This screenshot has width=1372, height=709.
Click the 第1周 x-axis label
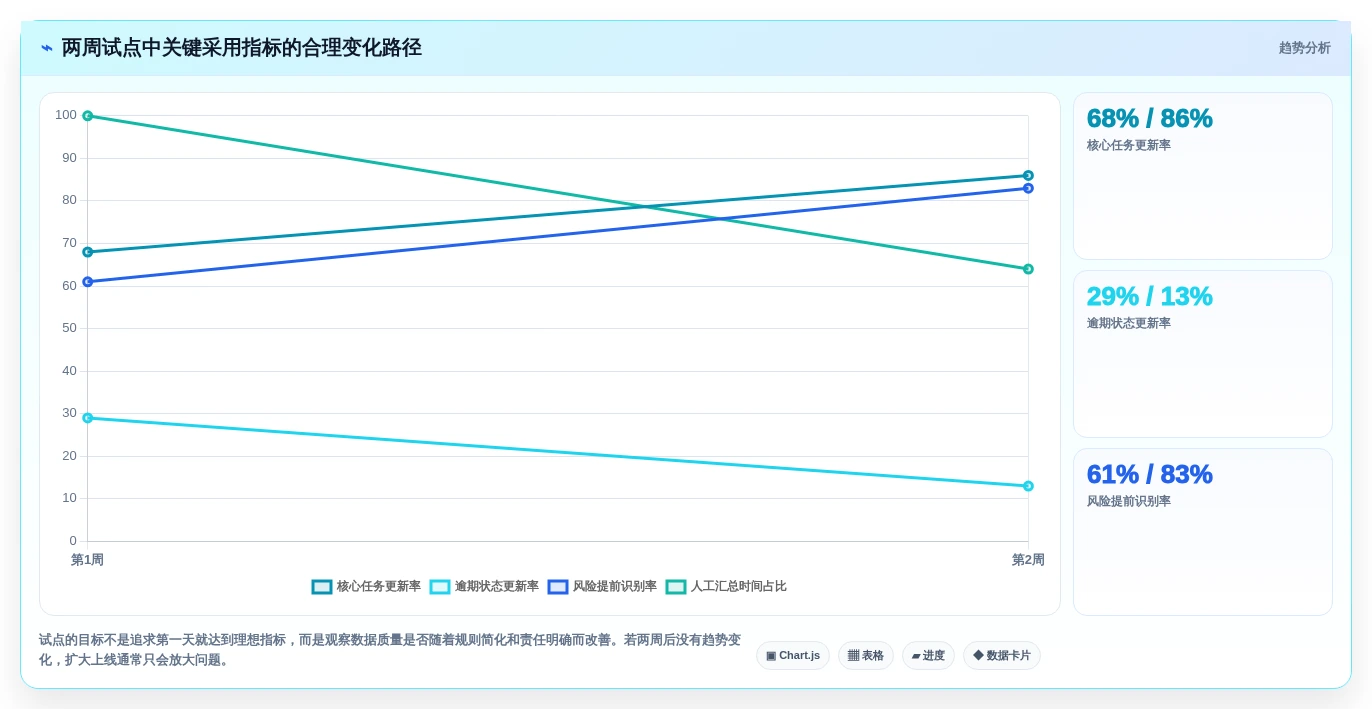(x=87, y=560)
